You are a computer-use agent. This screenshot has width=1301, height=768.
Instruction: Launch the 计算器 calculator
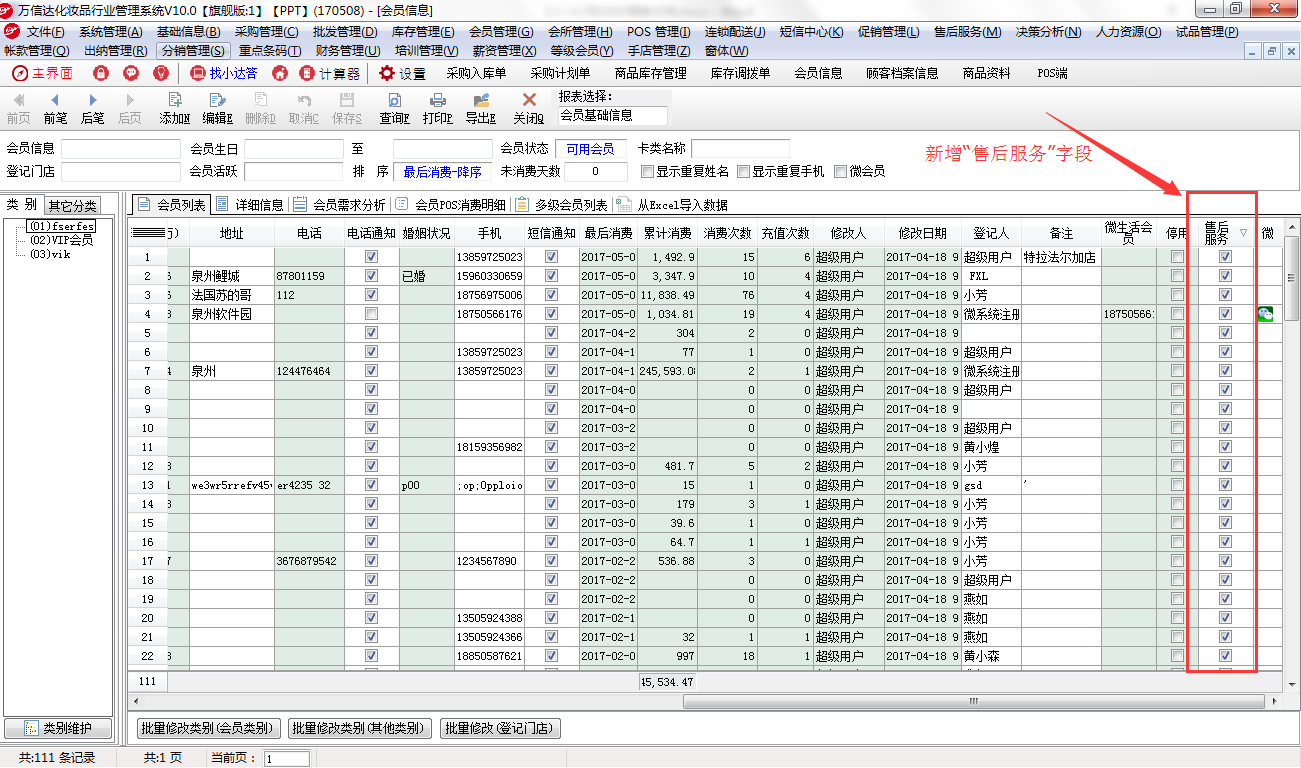329,73
